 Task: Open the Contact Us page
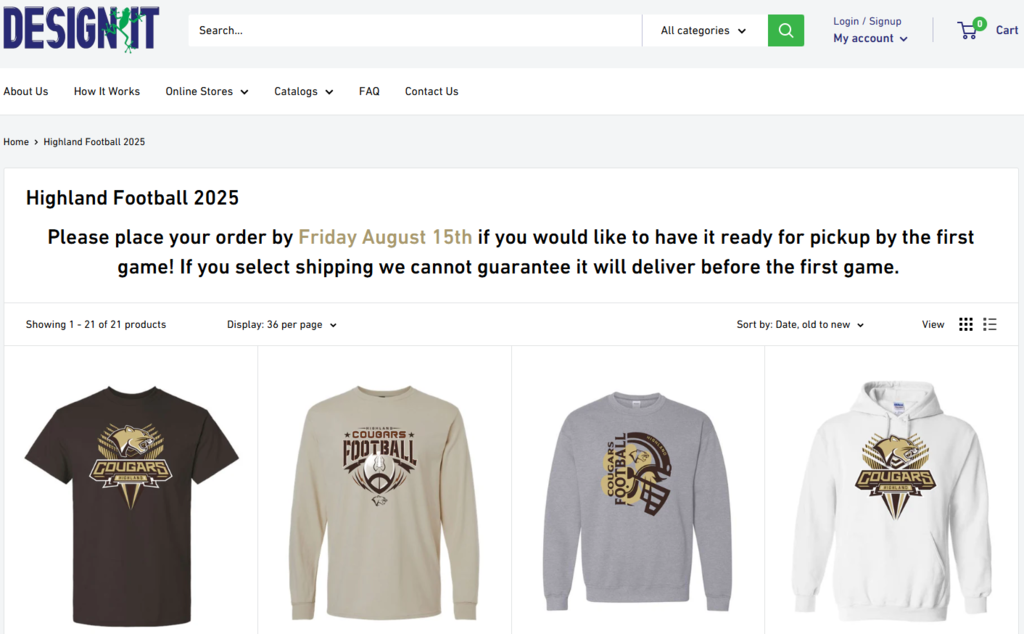431,91
